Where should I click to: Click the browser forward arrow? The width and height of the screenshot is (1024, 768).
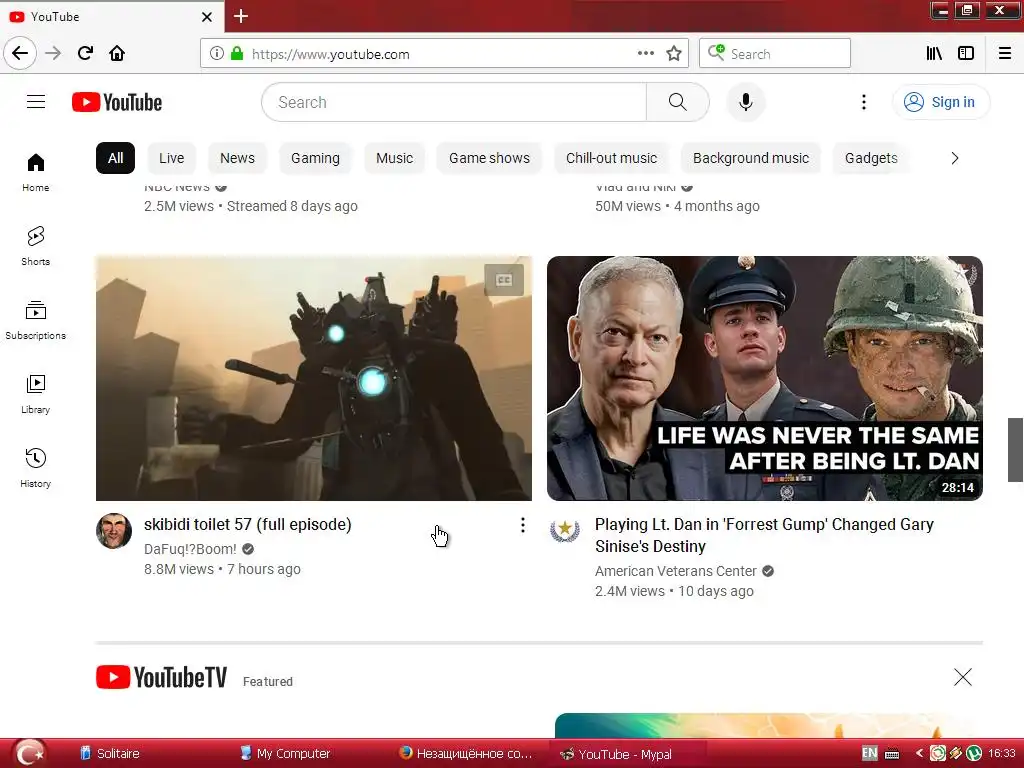(x=53, y=53)
